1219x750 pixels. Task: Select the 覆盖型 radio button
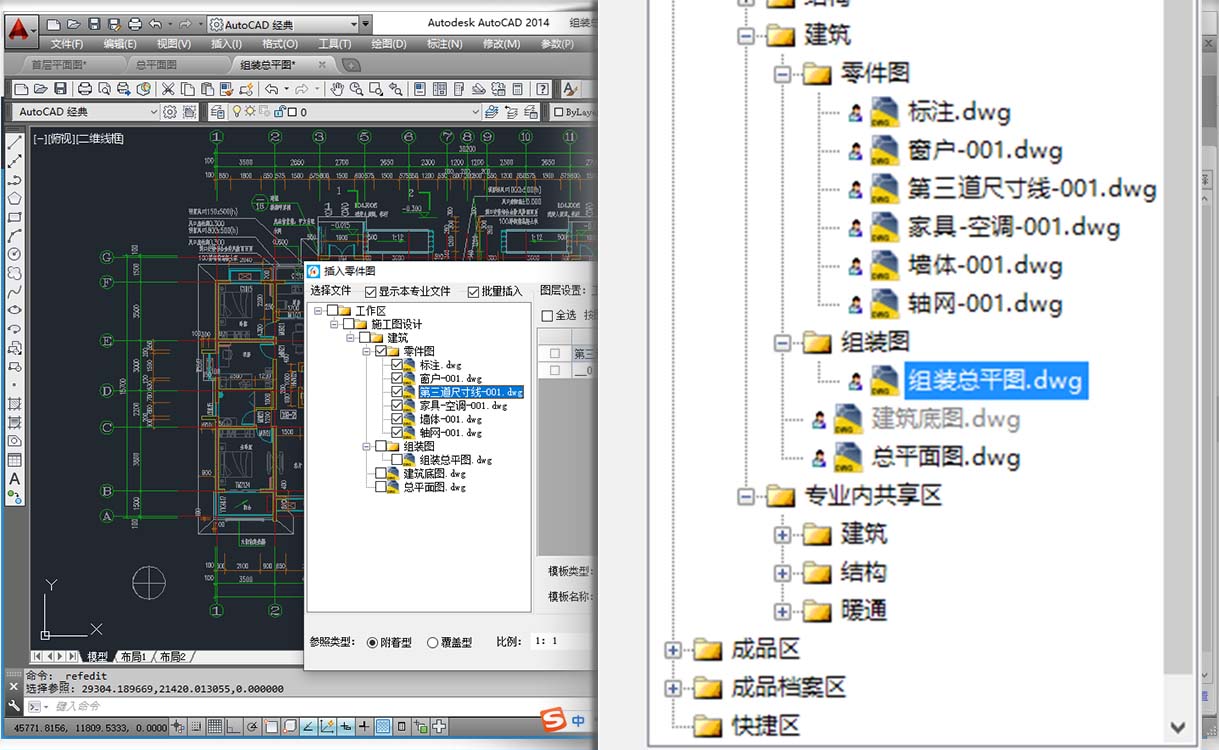pos(433,642)
